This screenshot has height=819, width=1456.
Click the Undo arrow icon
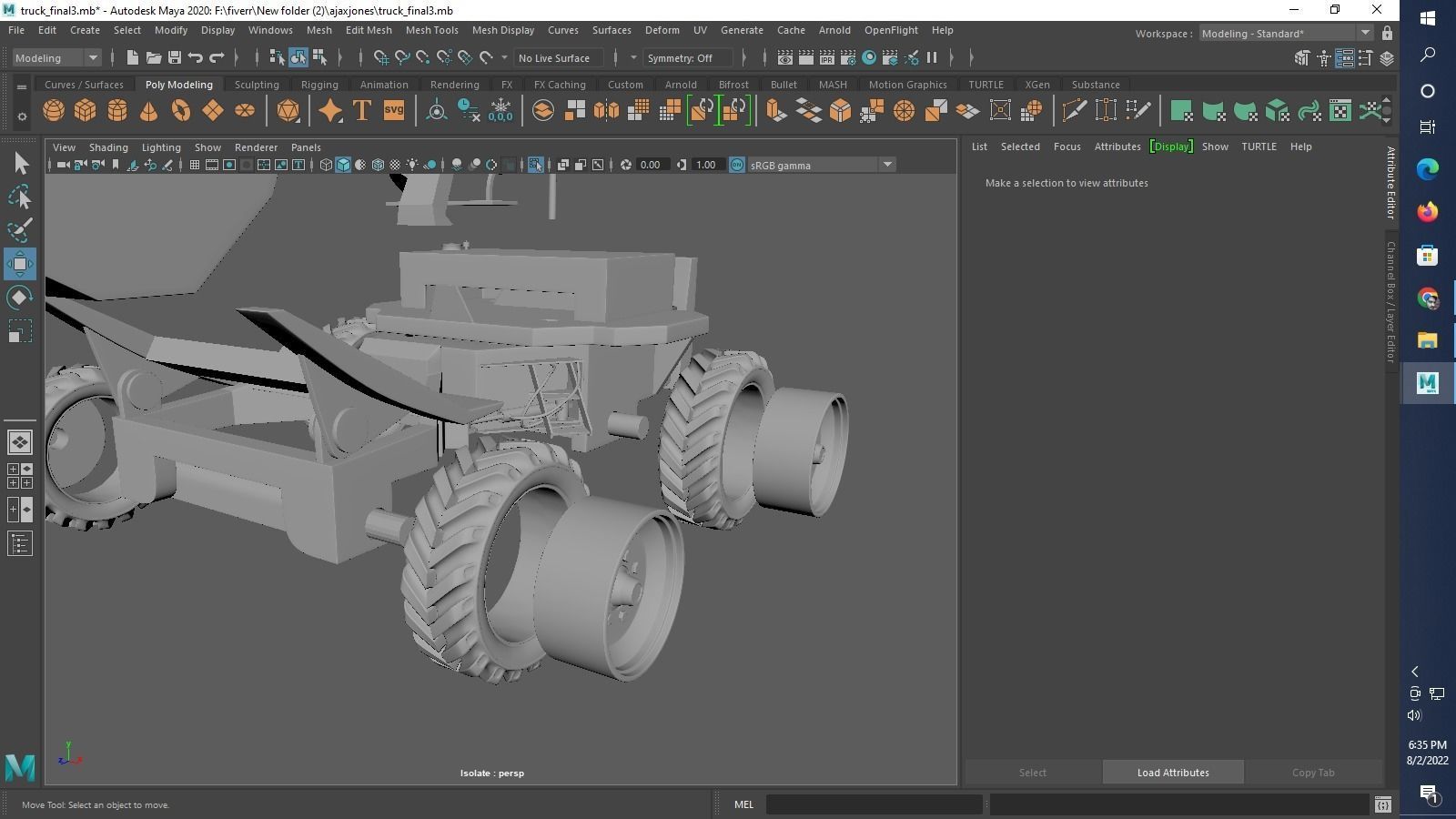point(196,57)
